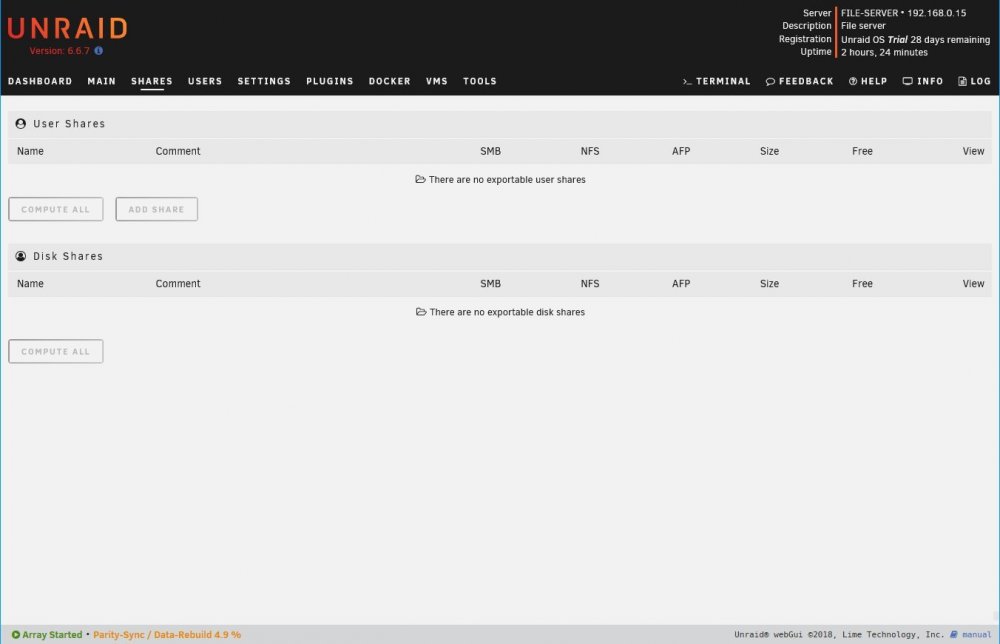
Task: Click 'There are no exportable disk shares'
Action: pyautogui.click(x=507, y=312)
